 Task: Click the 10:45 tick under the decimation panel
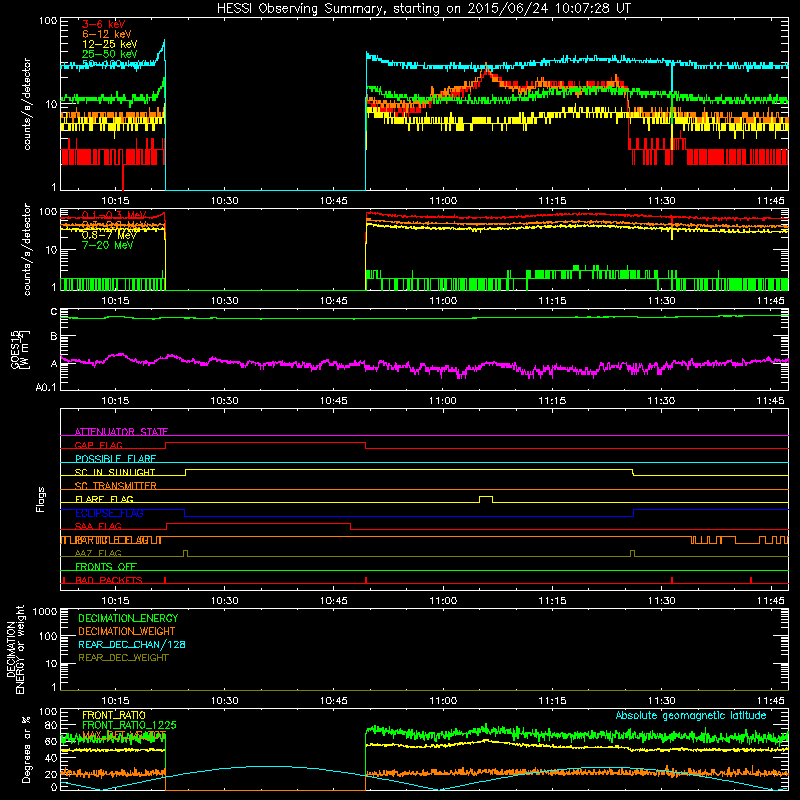(x=334, y=701)
